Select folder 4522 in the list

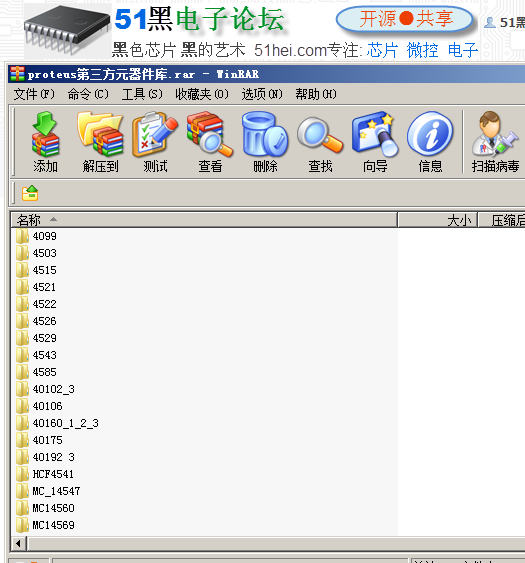(x=36, y=304)
